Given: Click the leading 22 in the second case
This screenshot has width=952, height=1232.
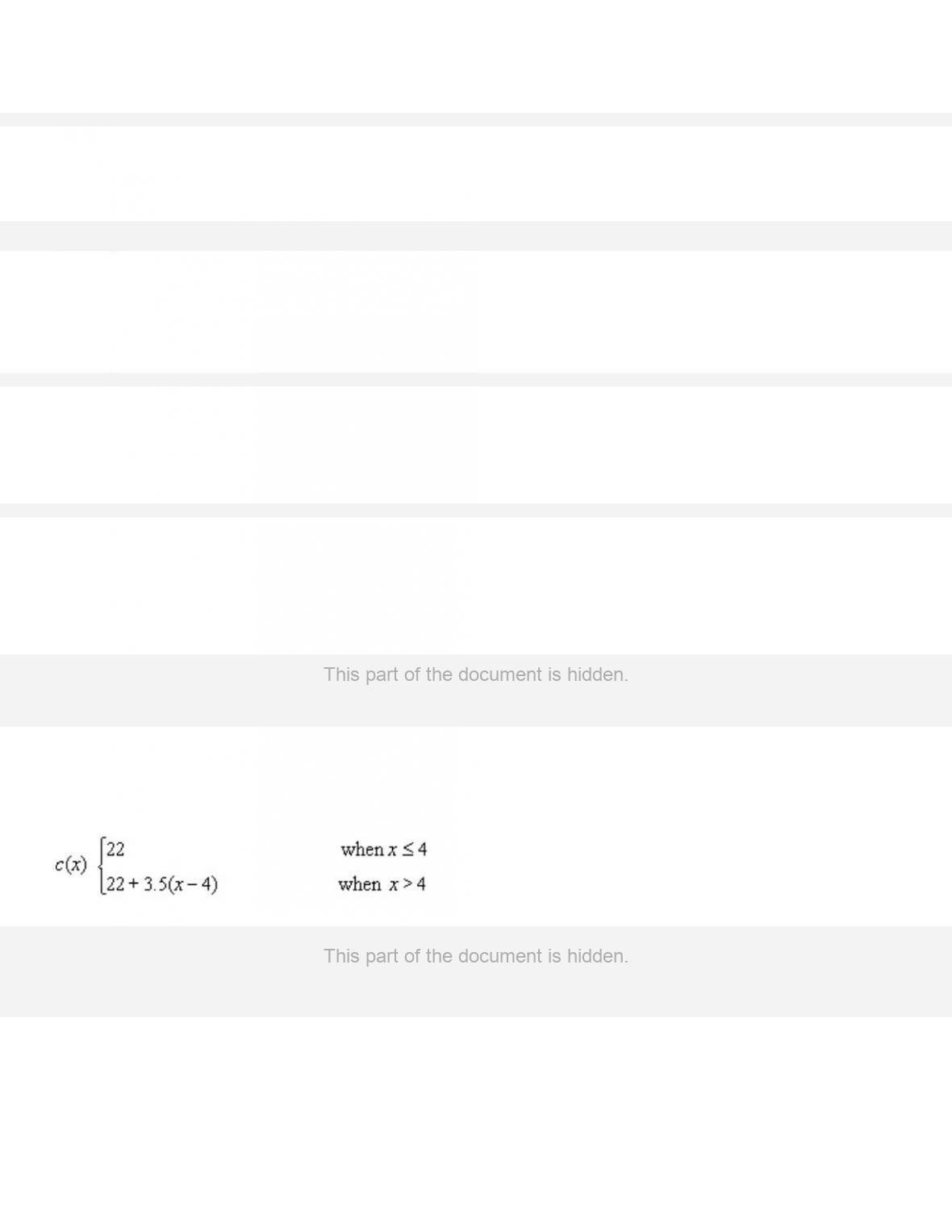Looking at the screenshot, I should [115, 884].
